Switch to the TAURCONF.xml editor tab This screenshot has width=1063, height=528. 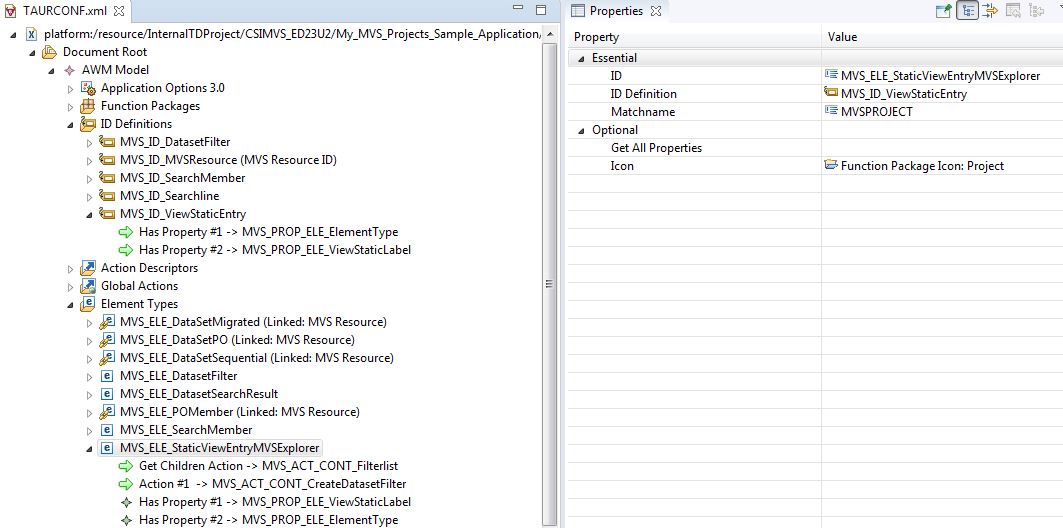64,11
